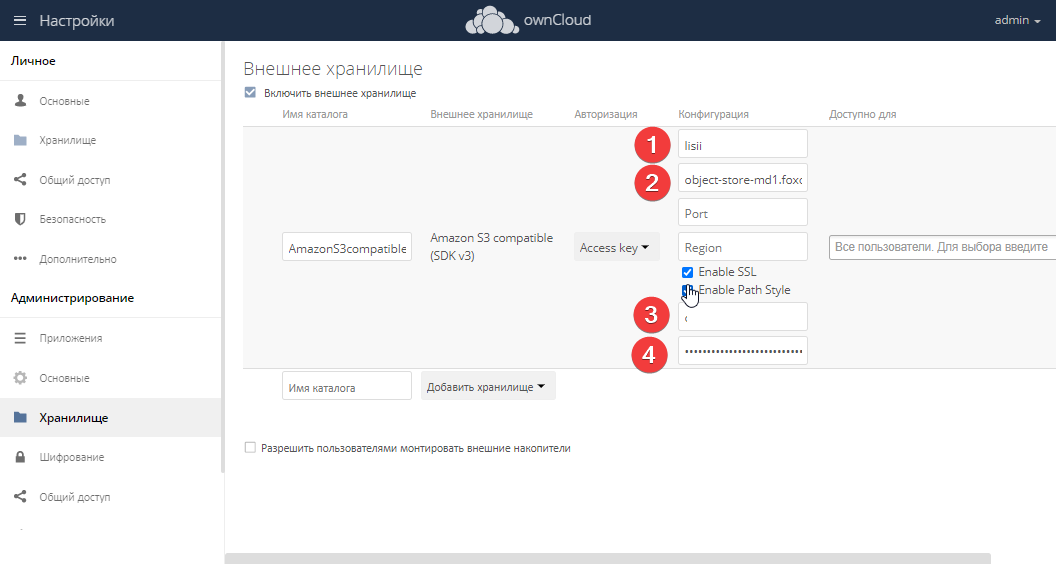The width and height of the screenshot is (1056, 564).
Task: Click the bucket field containing lisii
Action: click(x=743, y=144)
